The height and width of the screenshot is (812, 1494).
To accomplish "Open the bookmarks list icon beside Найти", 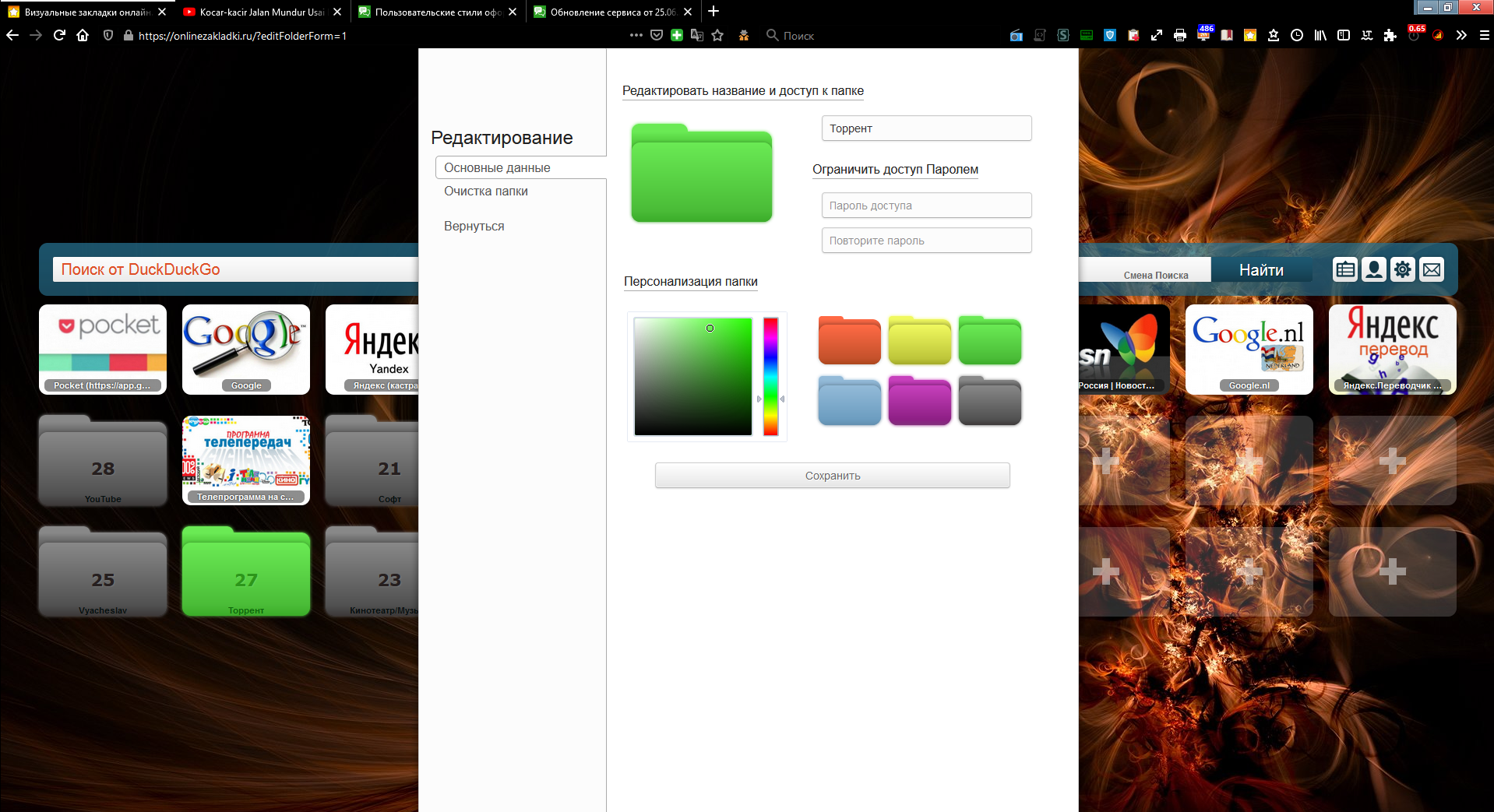I will tap(1345, 269).
